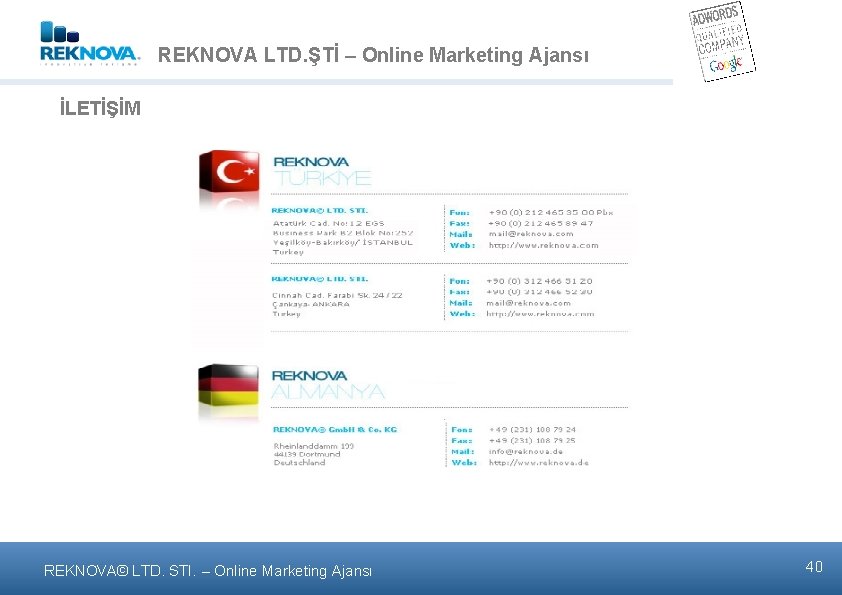Open the Istanbul office mail@reknova.com address

point(531,234)
